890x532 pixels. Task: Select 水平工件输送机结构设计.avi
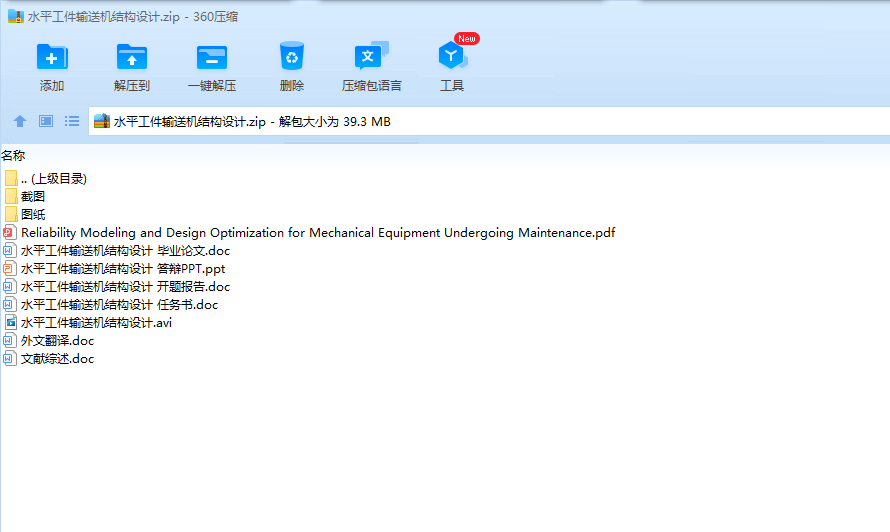(x=96, y=322)
